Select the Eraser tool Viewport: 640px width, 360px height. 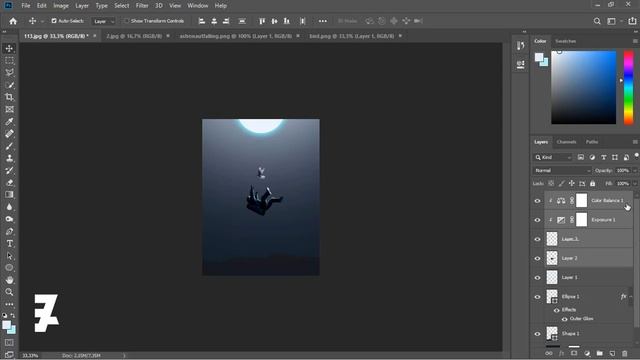pos(9,182)
